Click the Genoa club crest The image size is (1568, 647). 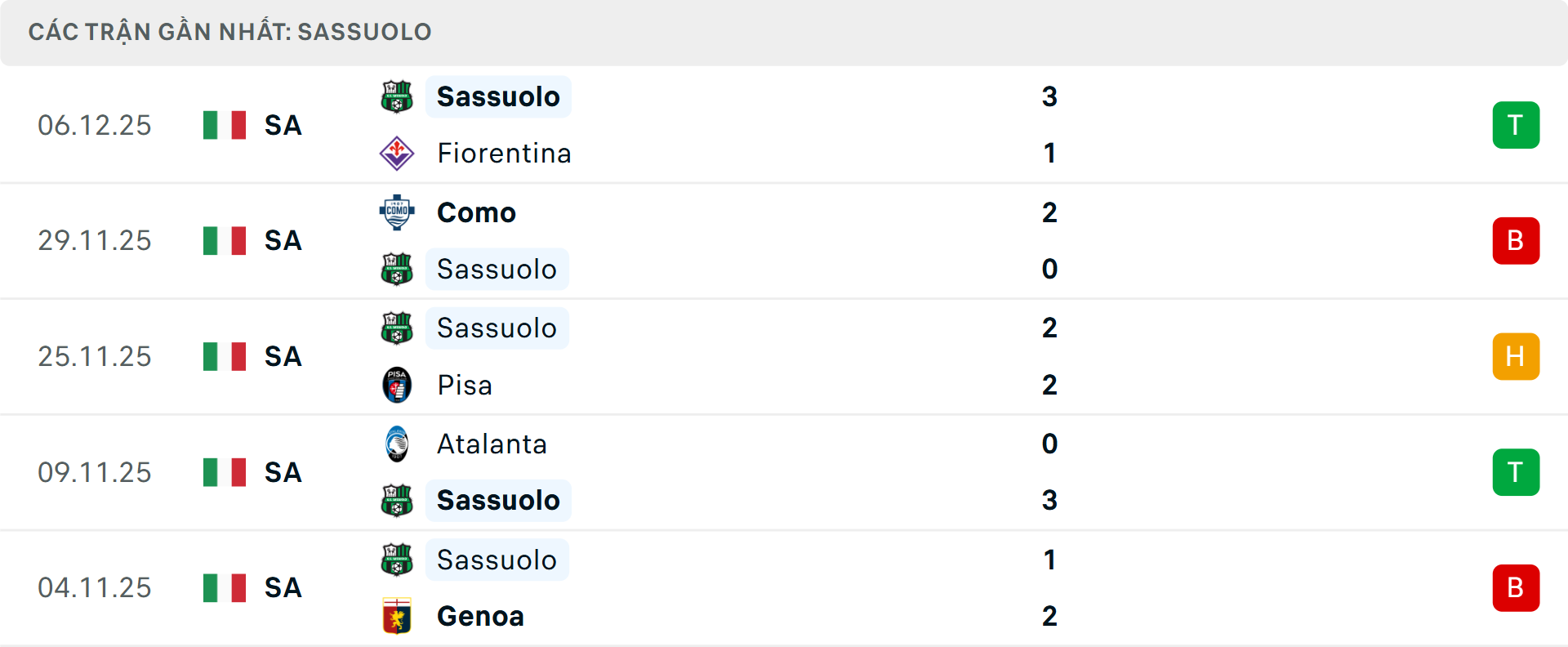coord(397,617)
